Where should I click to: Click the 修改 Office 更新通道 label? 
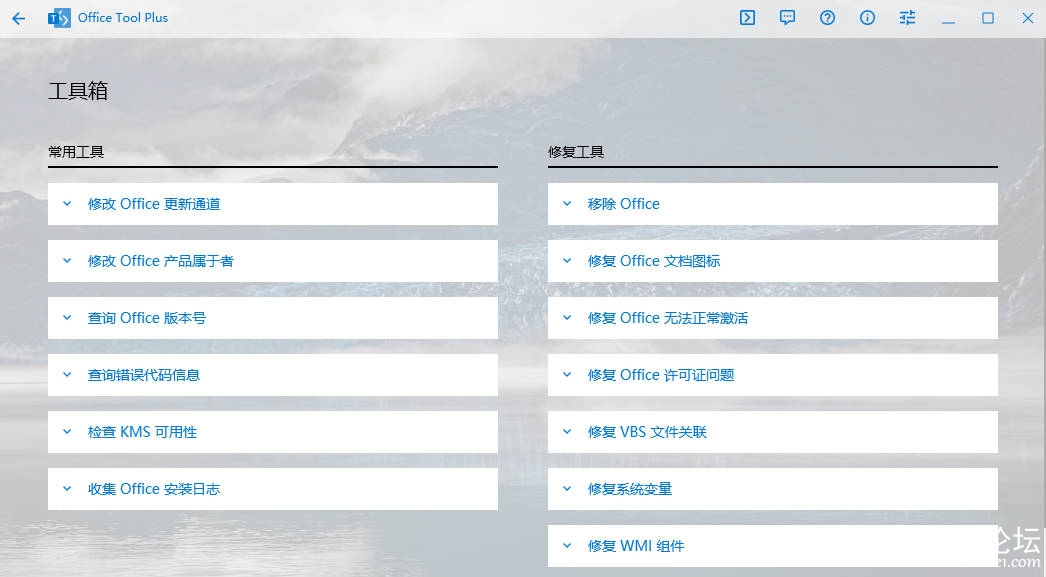154,204
